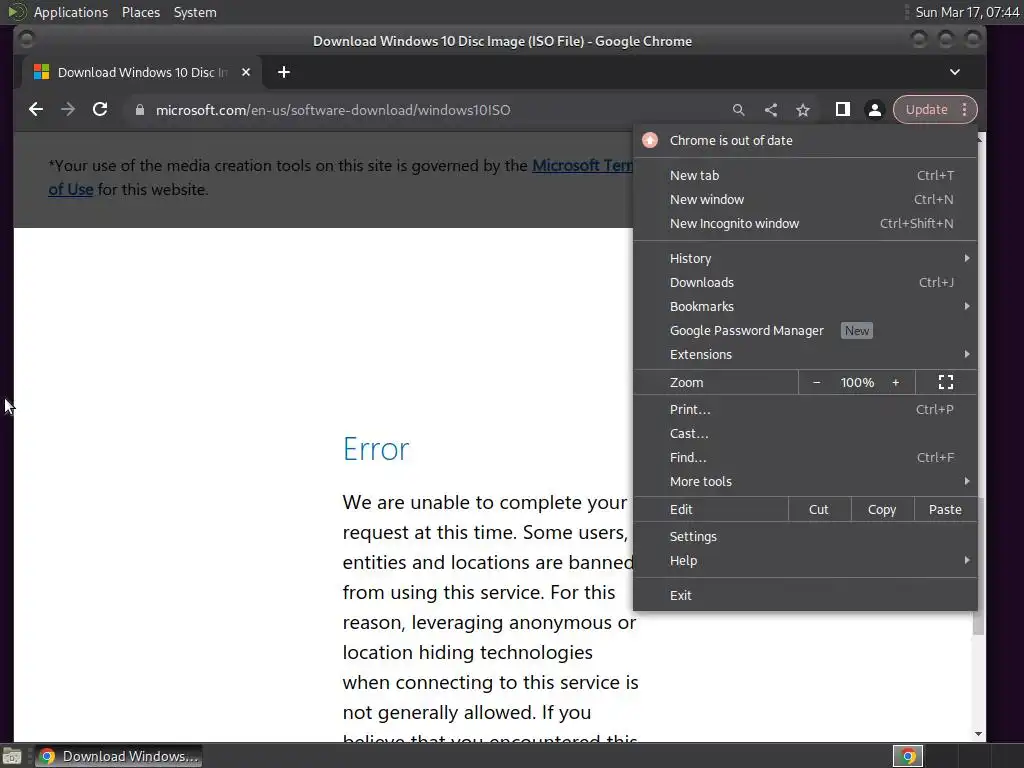
Task: Open the Applications menu
Action: click(71, 12)
